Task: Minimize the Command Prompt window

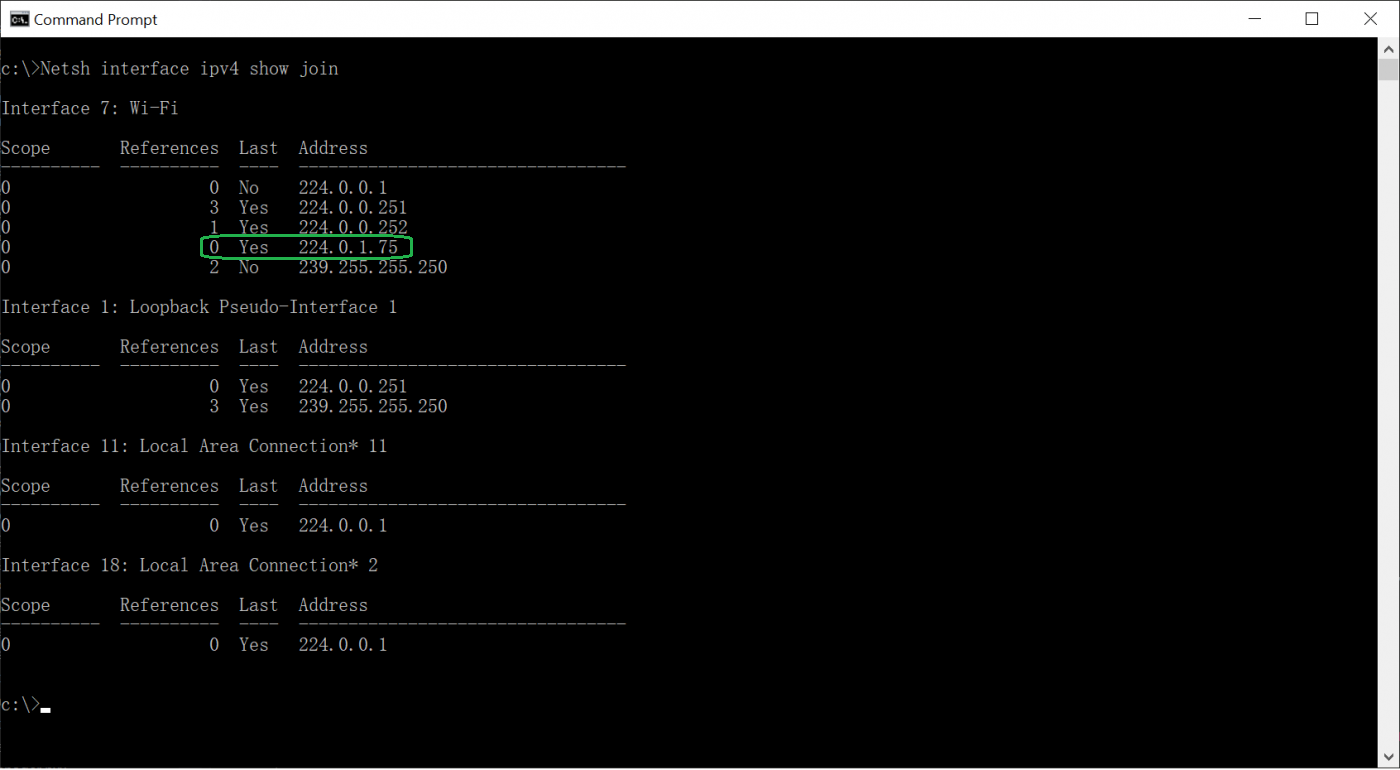Action: click(1253, 19)
